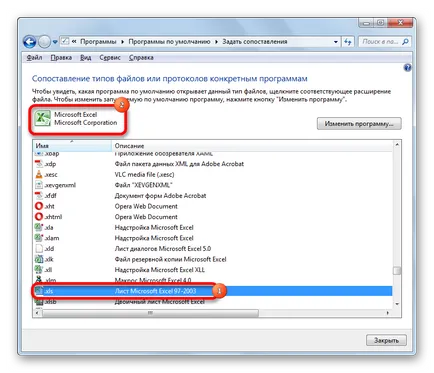Image resolution: width=434 pixels, height=373 pixels.
Task: Open the Справка menu
Action: pyautogui.click(x=141, y=58)
